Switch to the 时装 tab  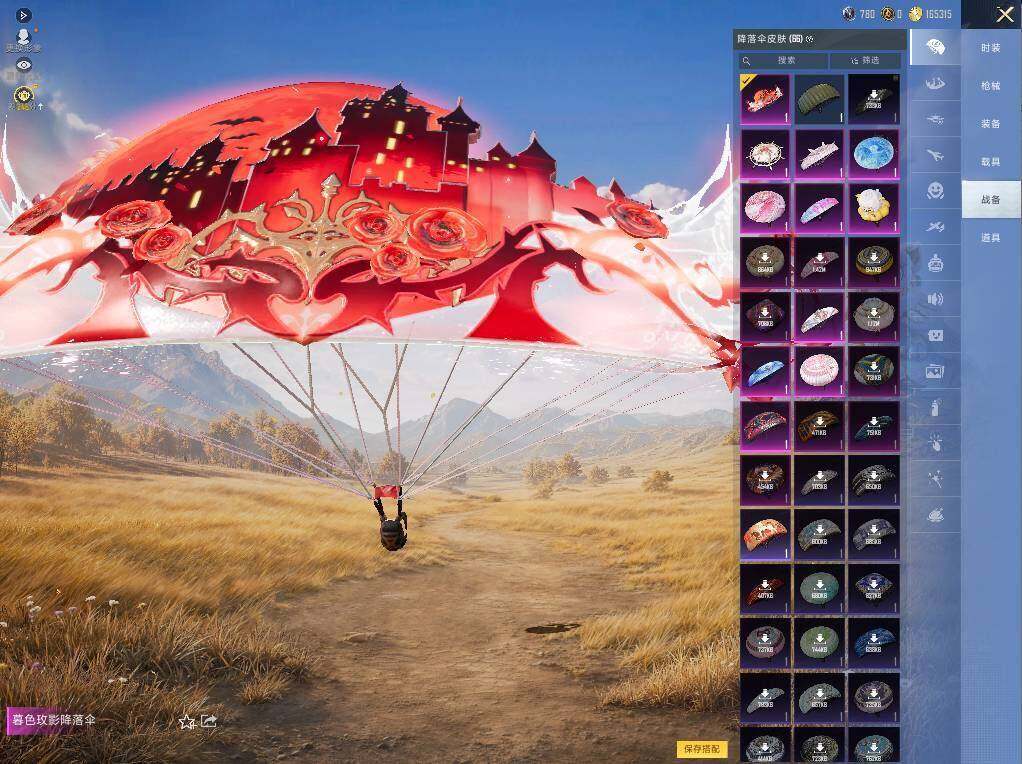click(x=991, y=48)
